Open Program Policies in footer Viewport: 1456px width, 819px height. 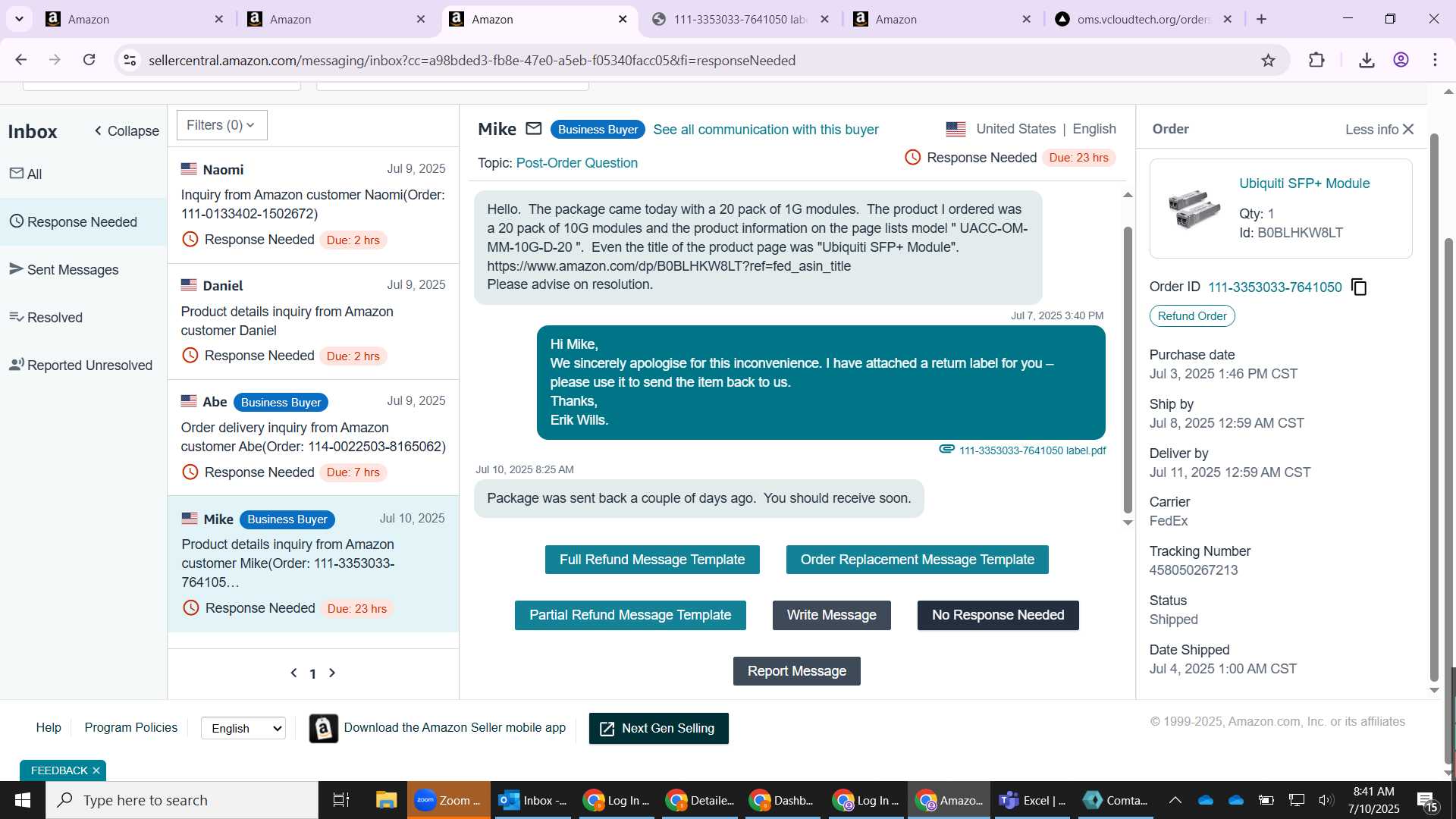pos(130,728)
